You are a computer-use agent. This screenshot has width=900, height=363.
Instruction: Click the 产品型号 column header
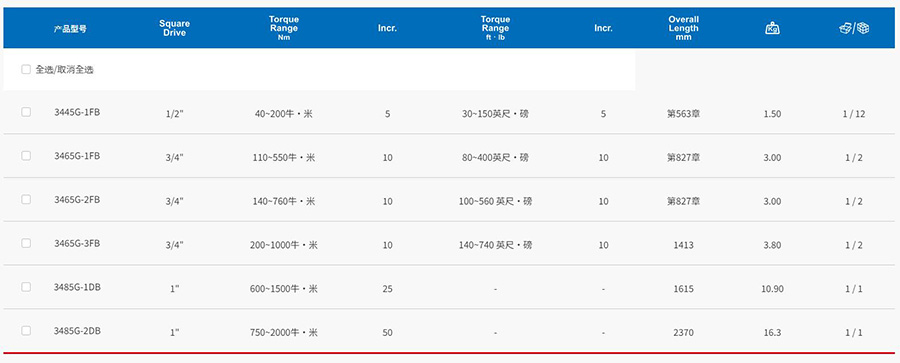tap(71, 29)
